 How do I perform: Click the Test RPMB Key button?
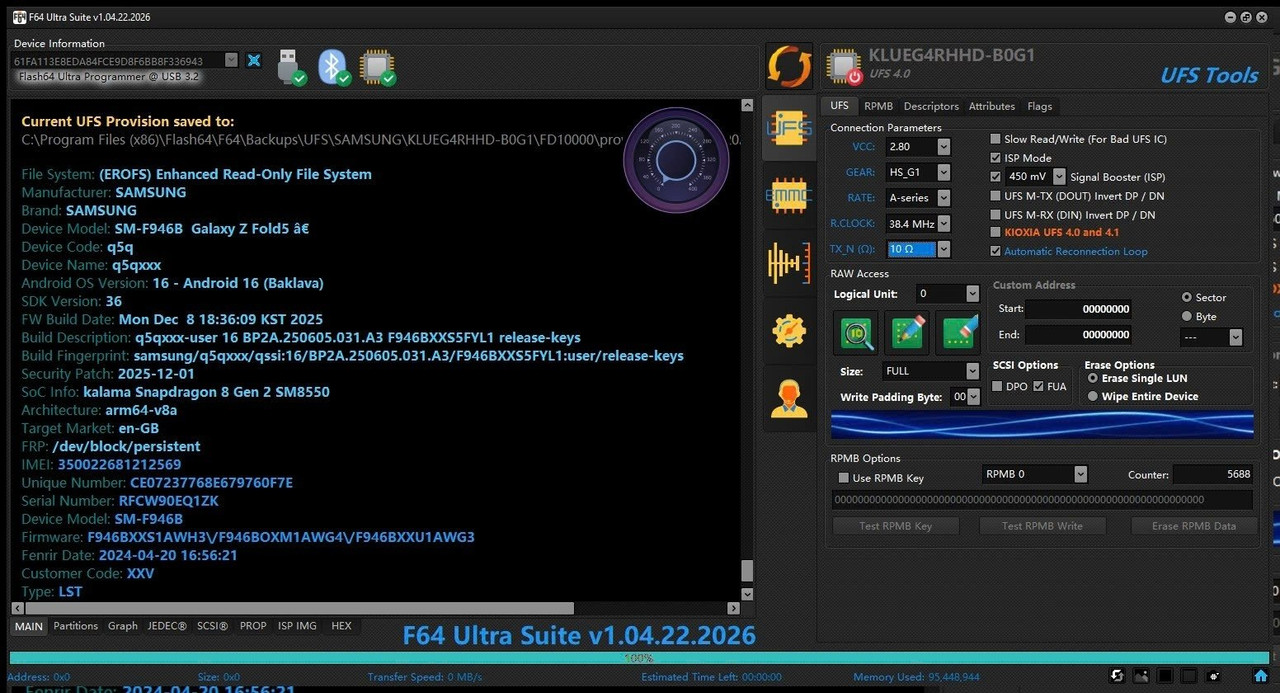pos(896,526)
